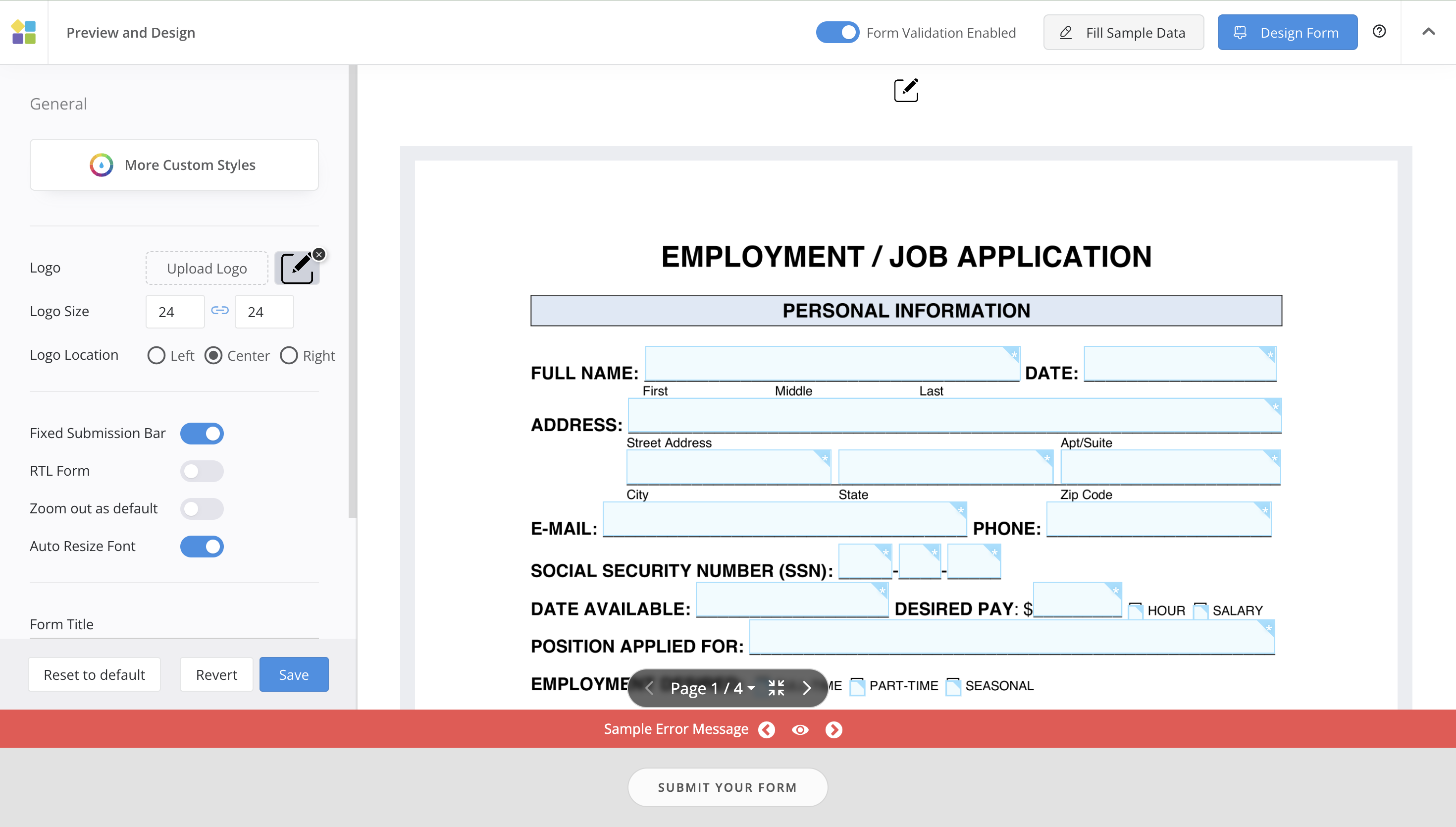Show previous sample error message arrow
The height and width of the screenshot is (827, 1456).
coord(766,729)
